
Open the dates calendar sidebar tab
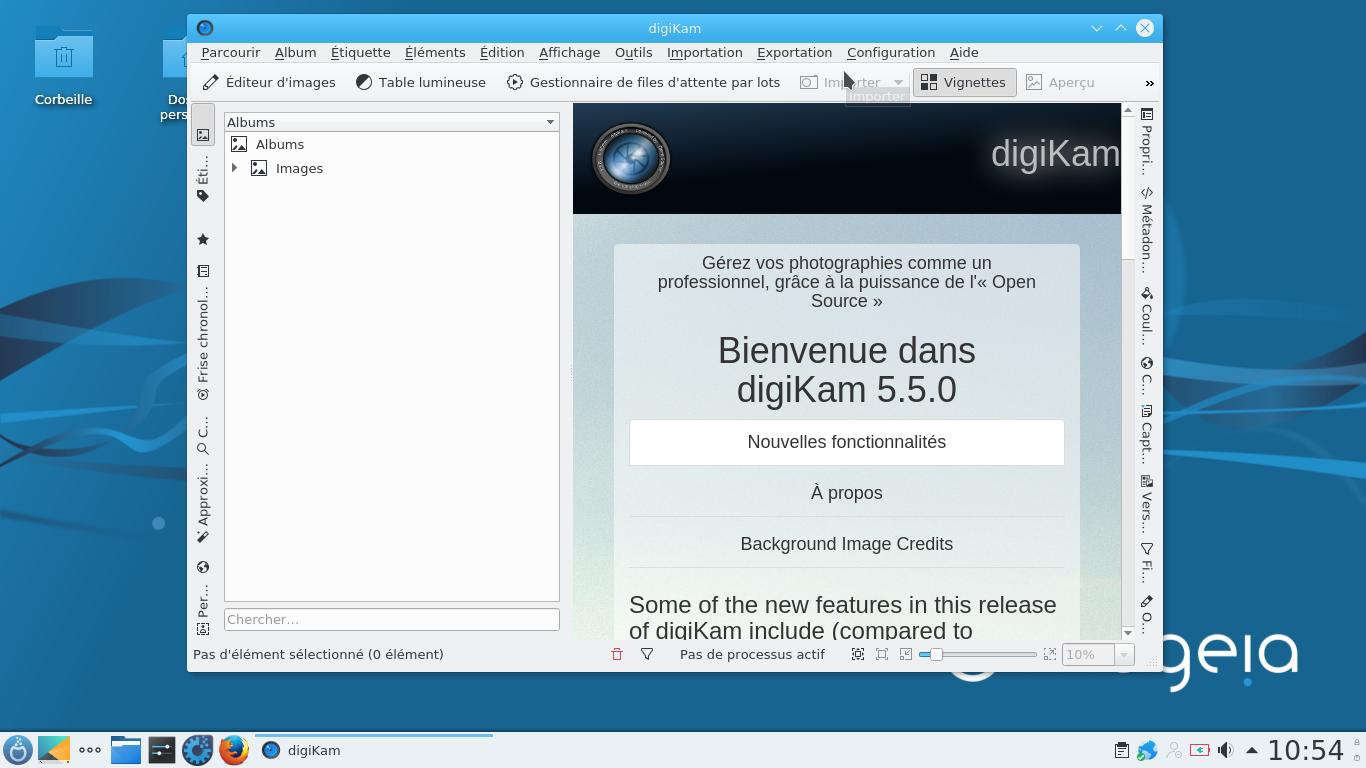[x=203, y=271]
